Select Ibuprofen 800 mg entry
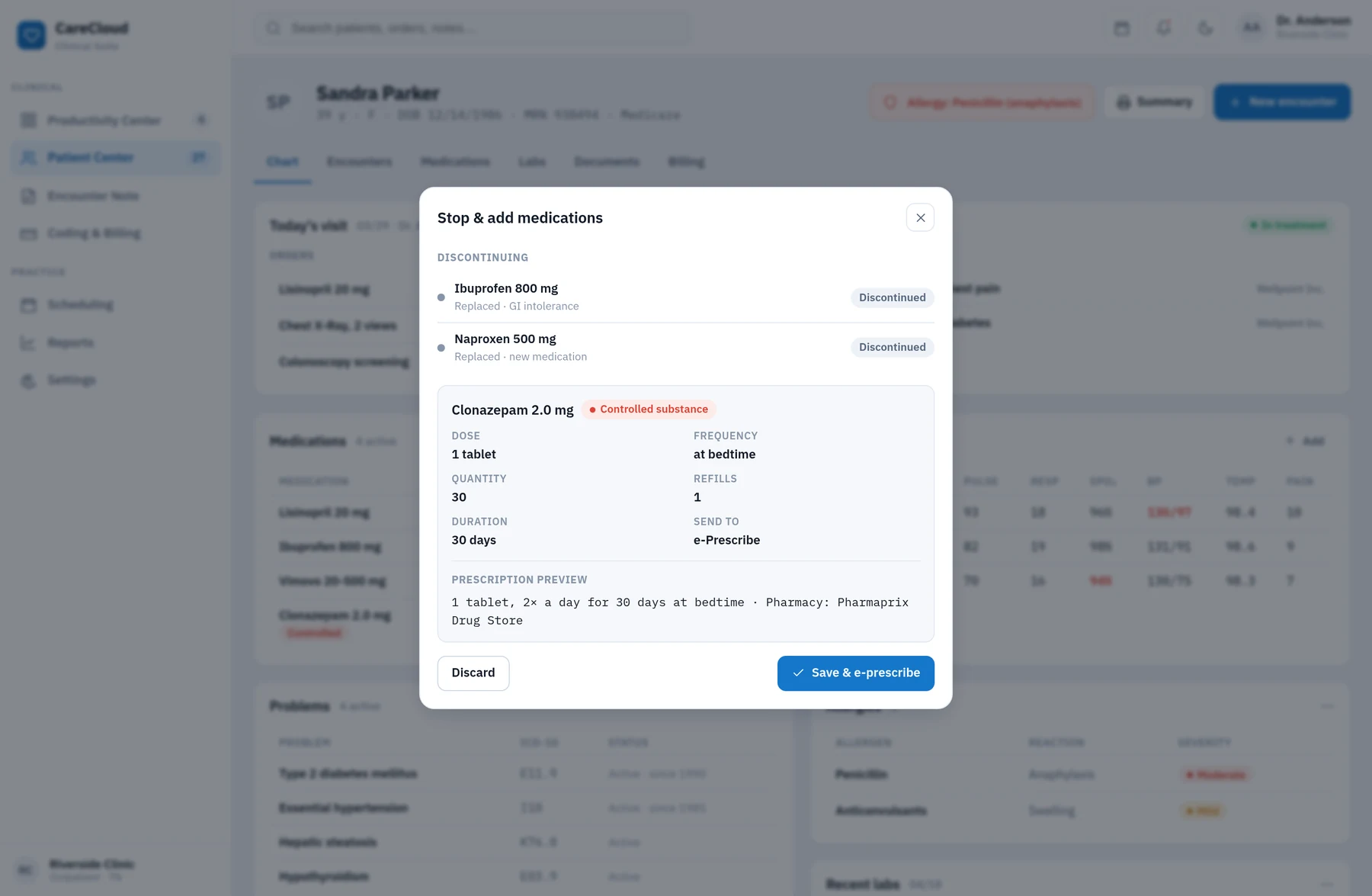1372x896 pixels. (x=685, y=297)
